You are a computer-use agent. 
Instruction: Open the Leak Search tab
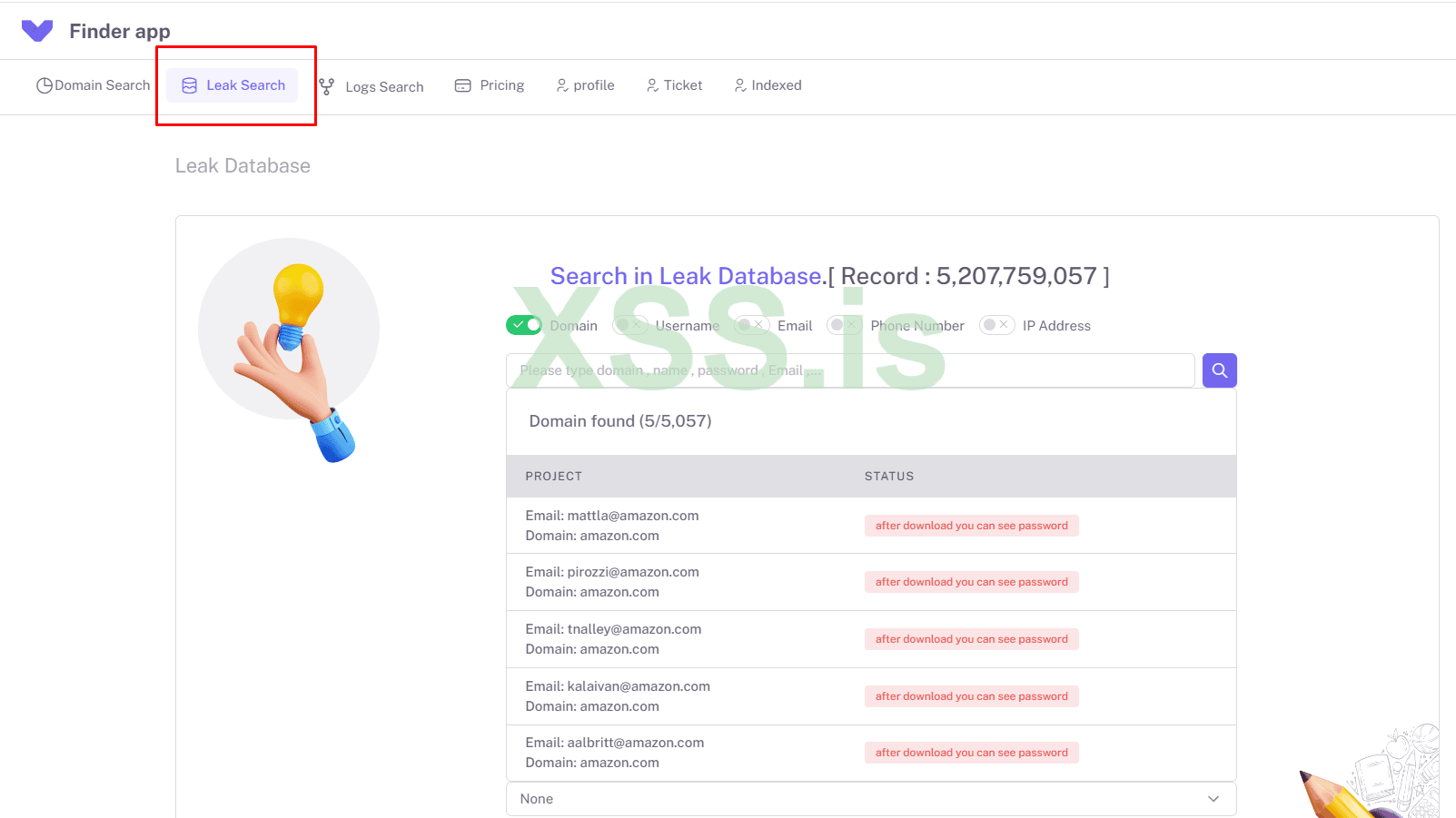click(x=233, y=85)
